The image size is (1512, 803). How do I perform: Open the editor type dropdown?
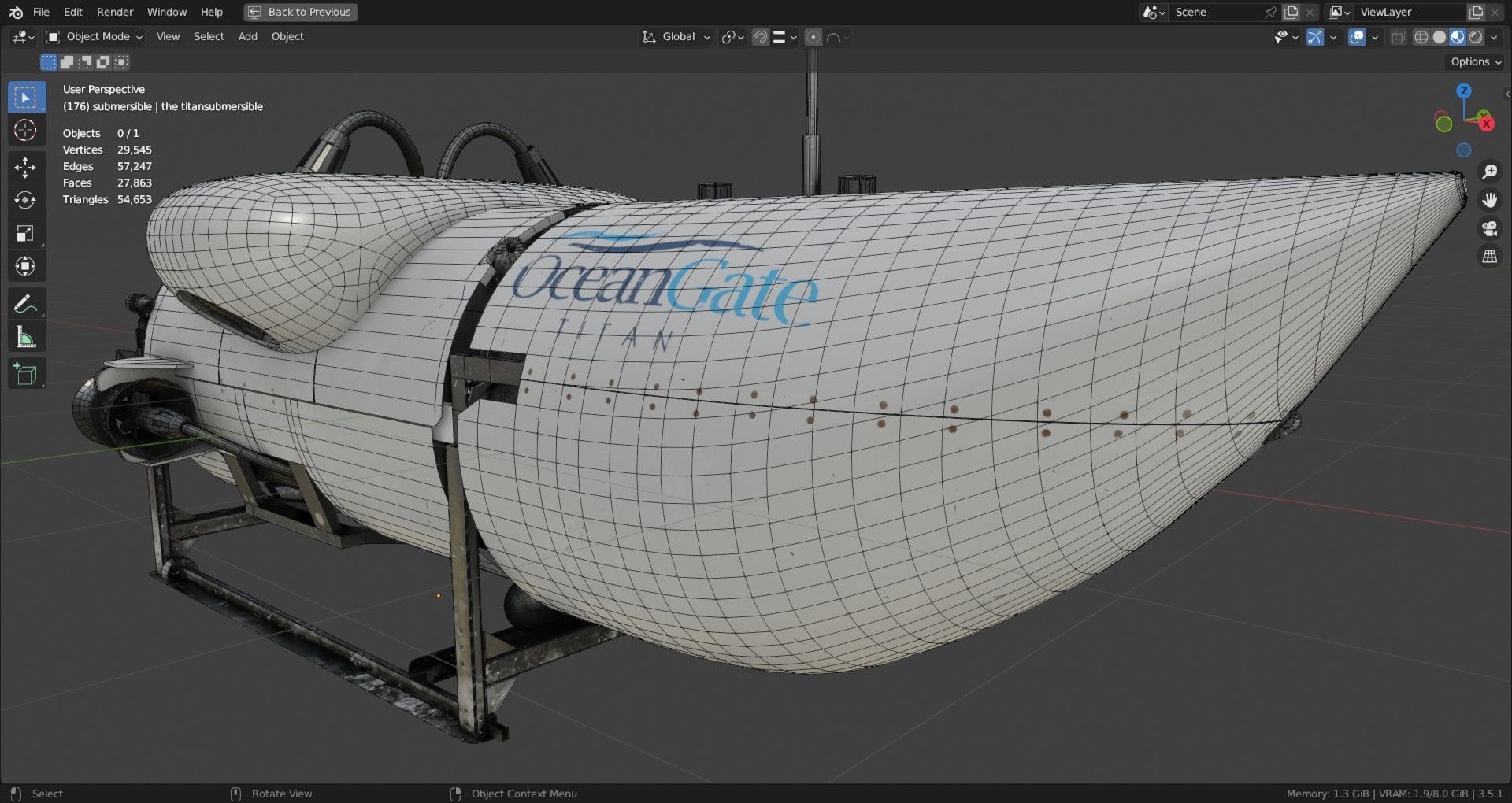tap(23, 37)
